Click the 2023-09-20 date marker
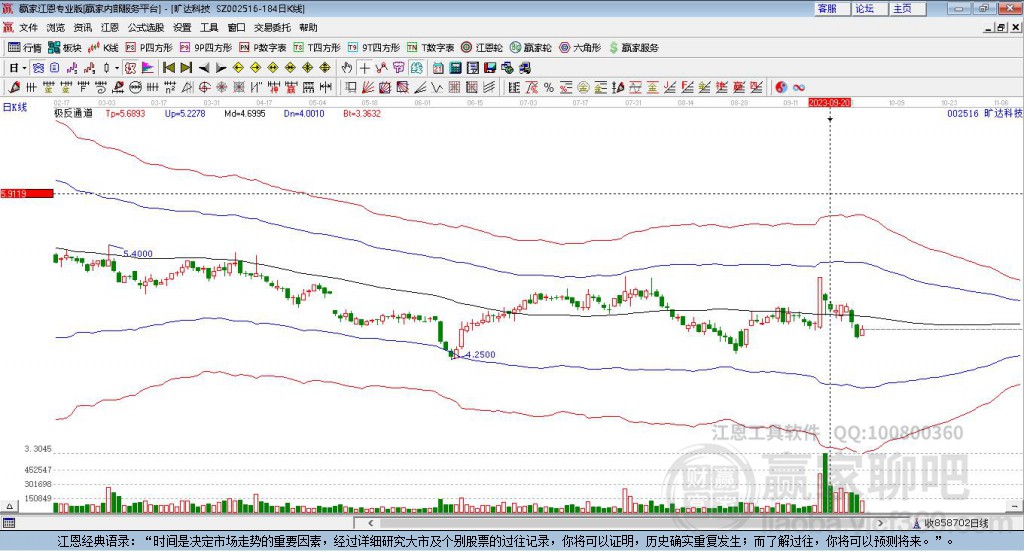This screenshot has width=1024, height=551. [x=829, y=102]
